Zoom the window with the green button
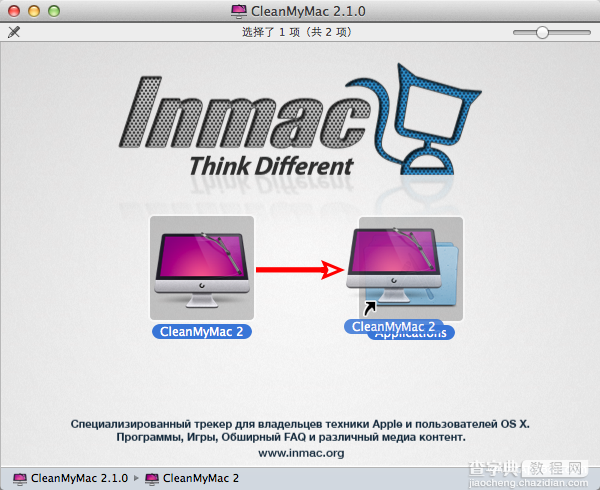This screenshot has width=600, height=490. coord(54,11)
